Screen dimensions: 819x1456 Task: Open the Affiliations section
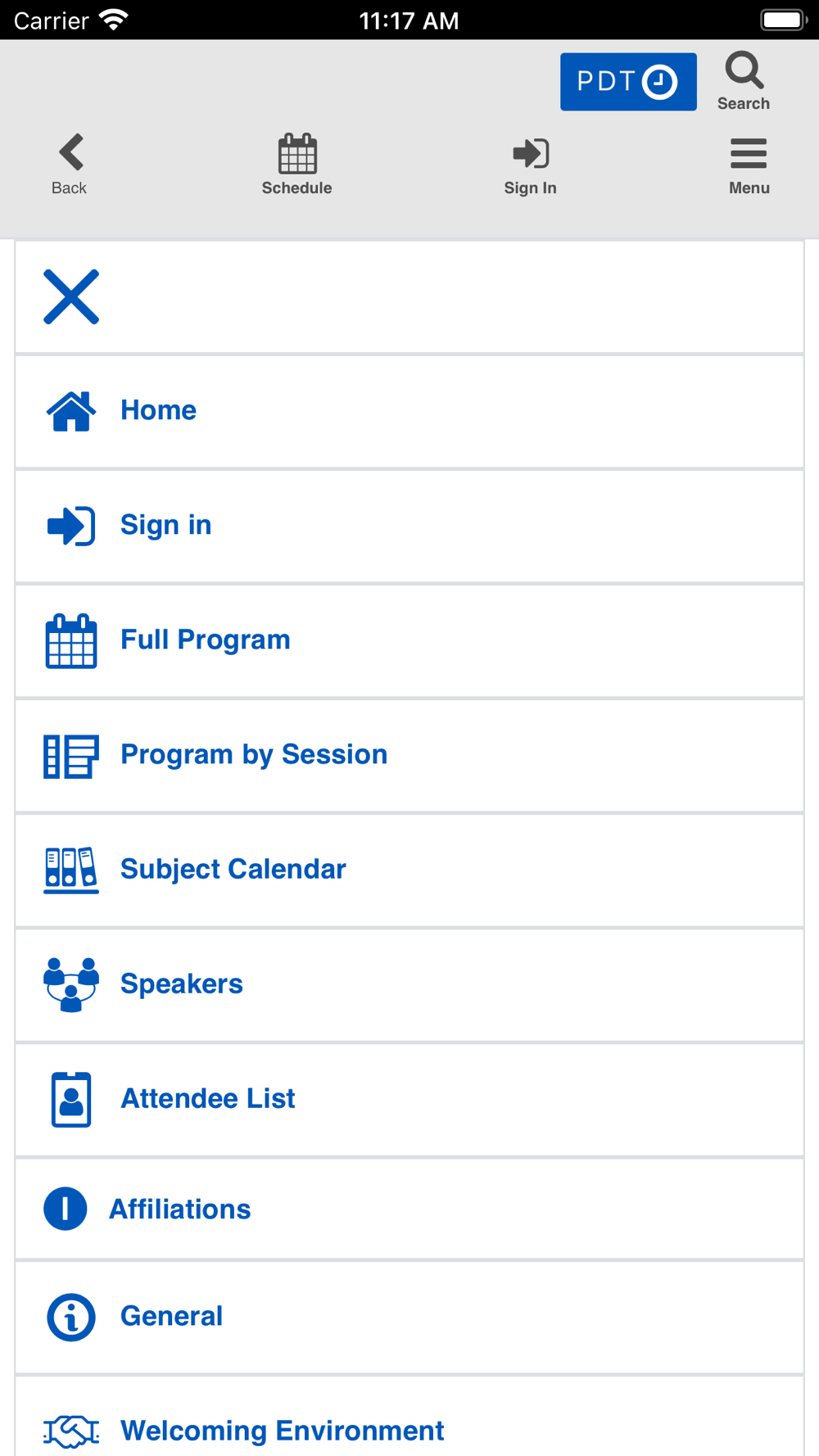pyautogui.click(x=180, y=1209)
